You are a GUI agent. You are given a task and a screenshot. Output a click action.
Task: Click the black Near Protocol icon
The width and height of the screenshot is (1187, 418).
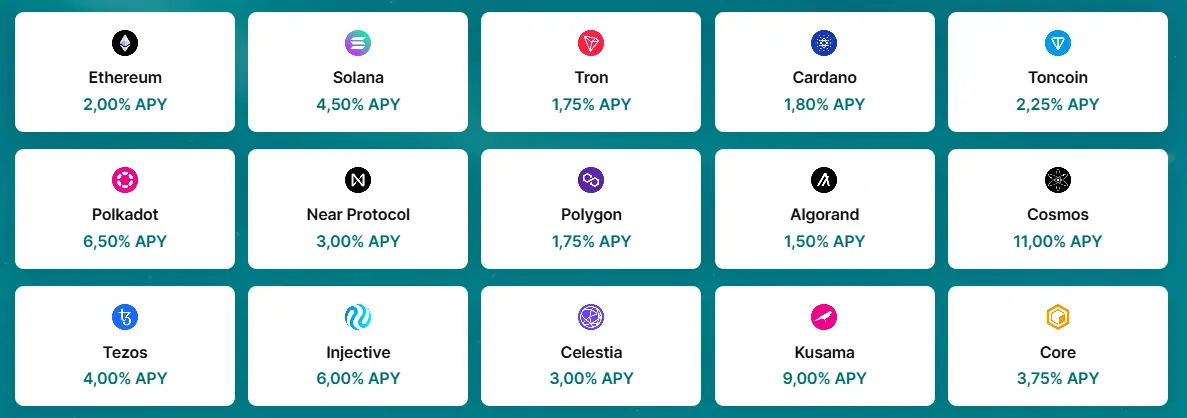(x=358, y=180)
